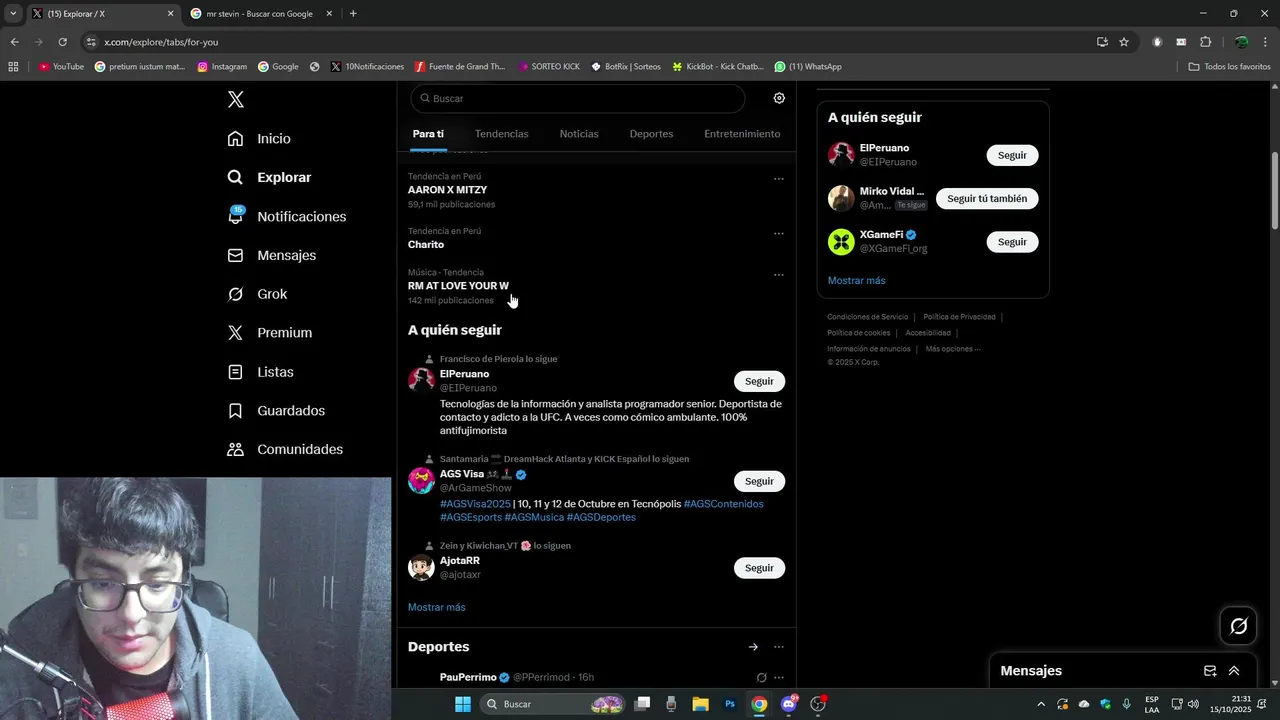Click the X logo in sidebar
This screenshot has width=1280, height=720.
236,99
